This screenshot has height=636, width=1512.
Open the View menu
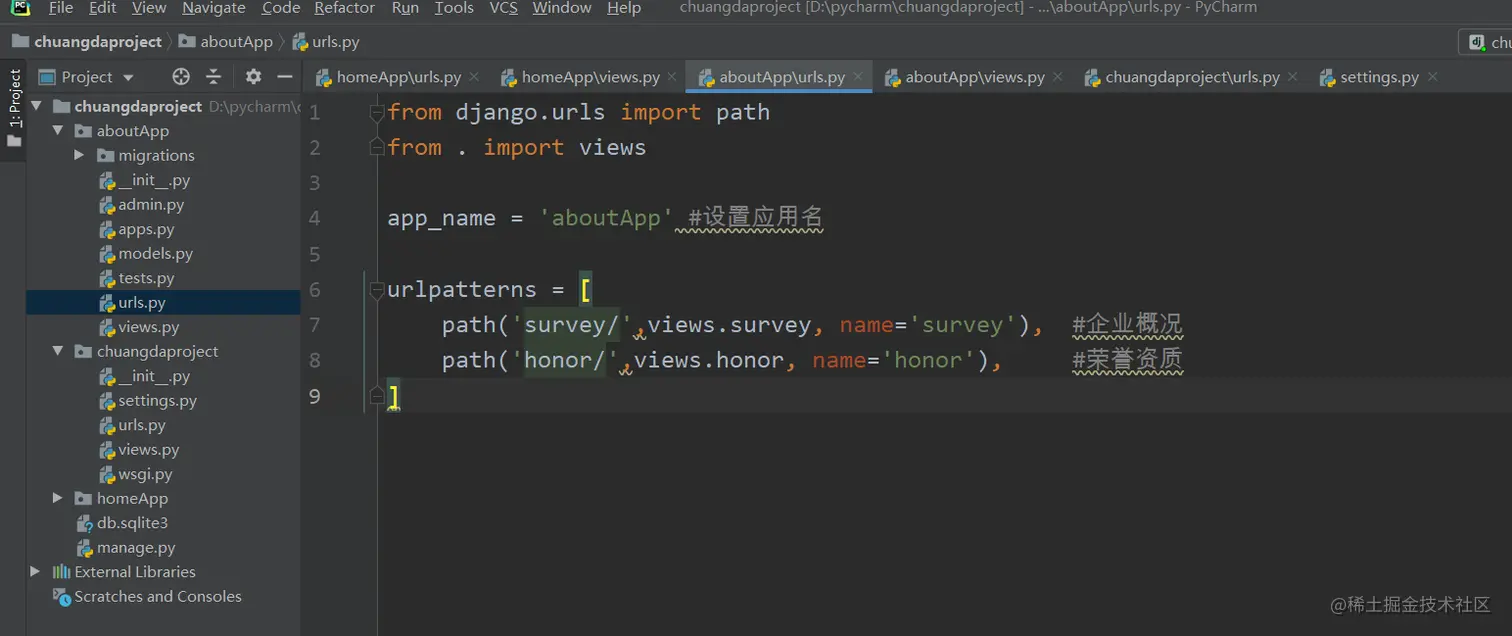tap(149, 8)
